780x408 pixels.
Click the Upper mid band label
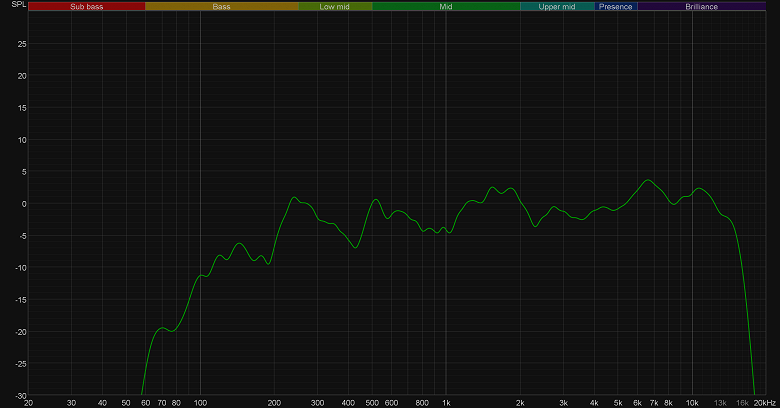click(557, 6)
